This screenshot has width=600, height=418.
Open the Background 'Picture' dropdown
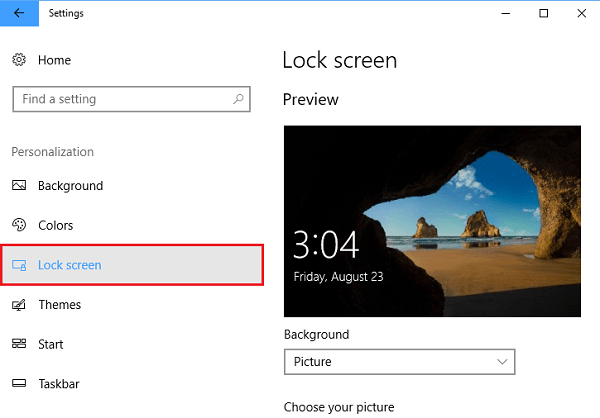[398, 361]
